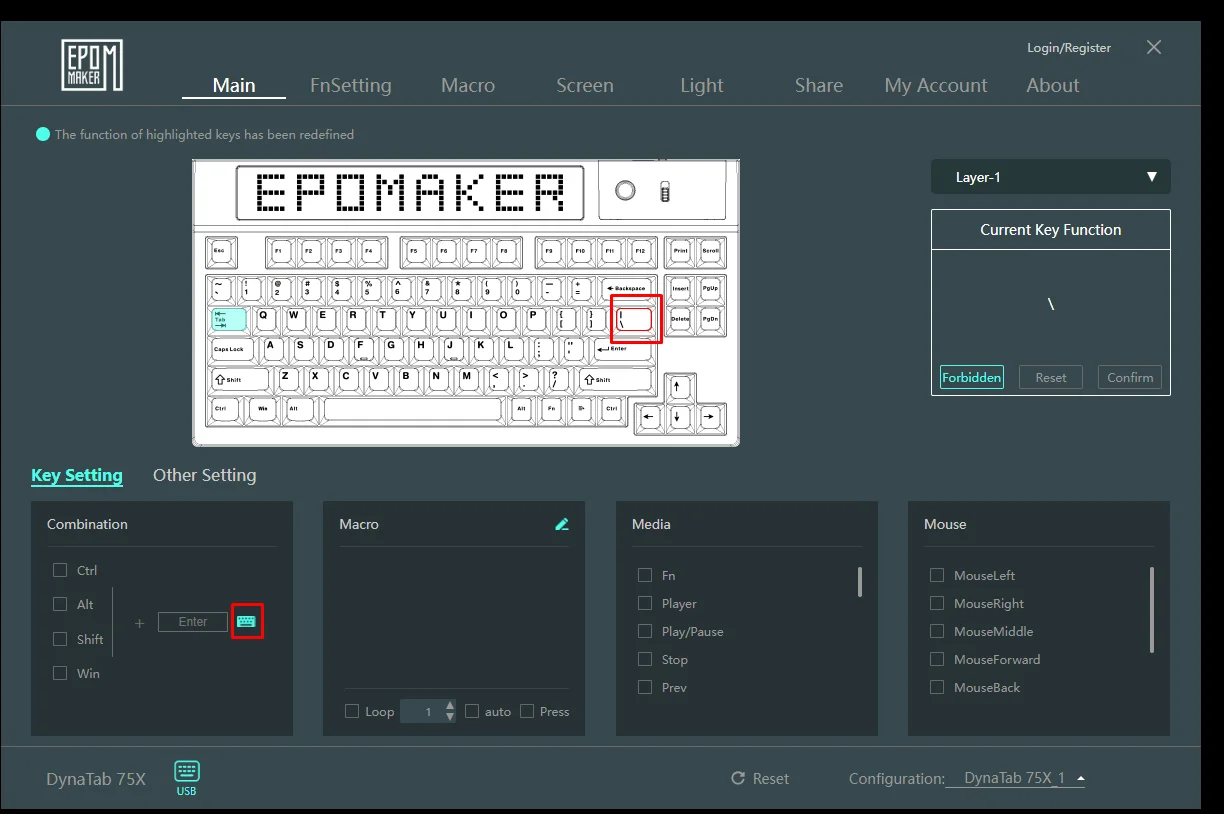
Task: Select the Backspace key on keyboard diagram
Action: tap(628, 288)
